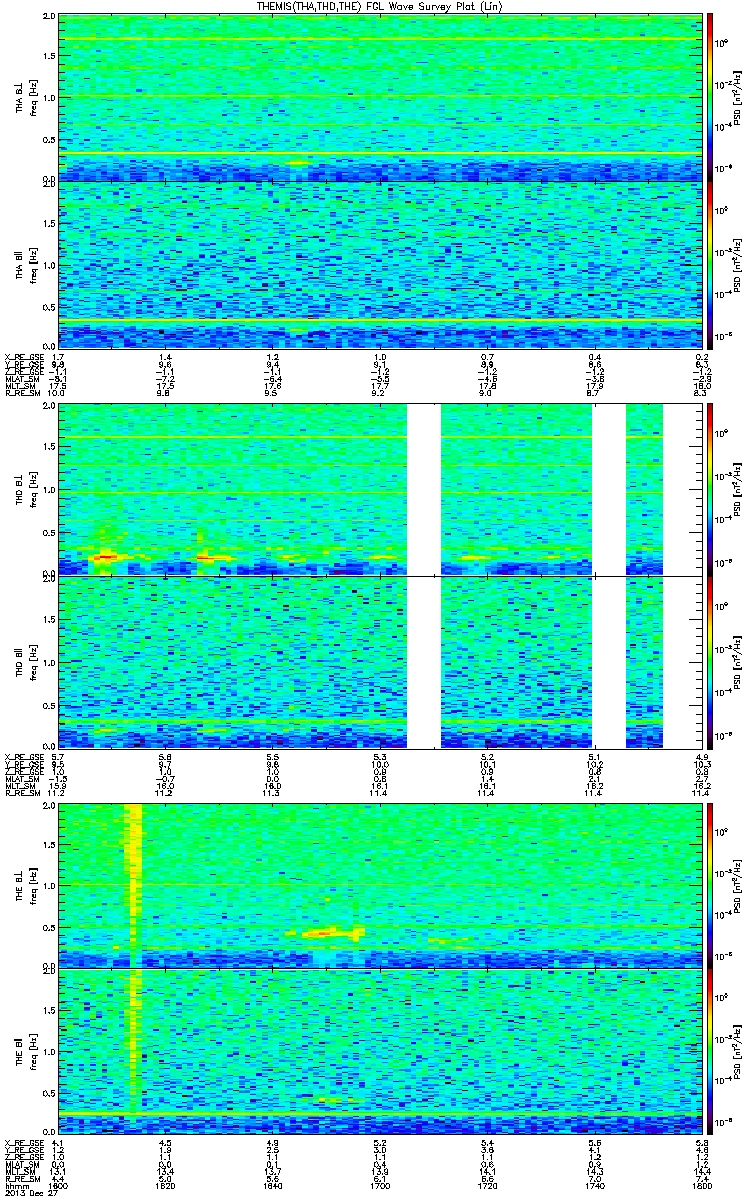Select the THD B-perpendicular panel color bar

click(710, 488)
